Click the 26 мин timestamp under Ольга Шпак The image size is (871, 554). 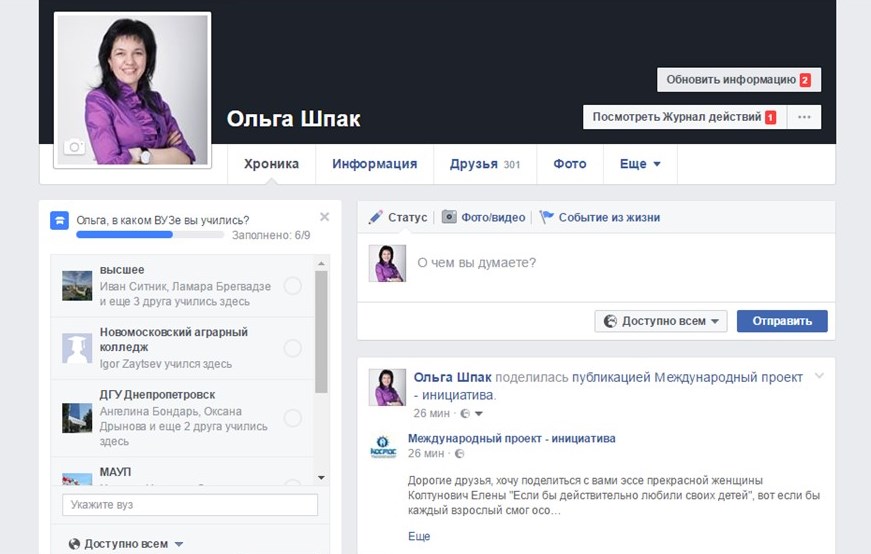(431, 413)
